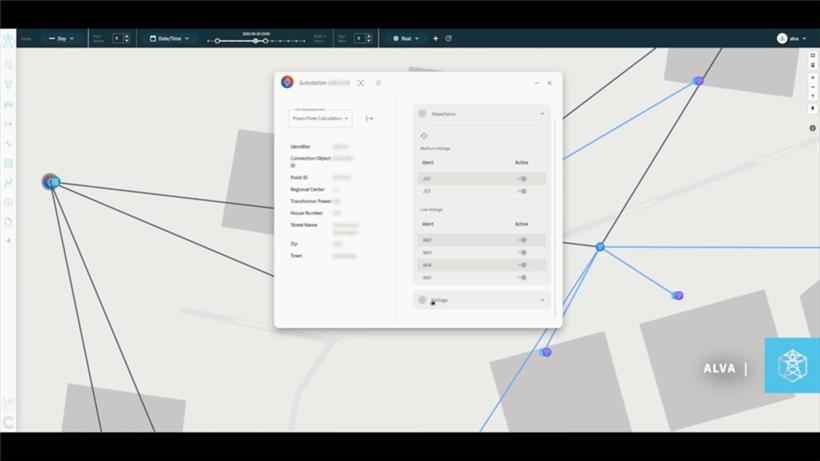820x461 pixels.
Task: Toggle Active switch for medium voltage J03
Action: point(522,190)
